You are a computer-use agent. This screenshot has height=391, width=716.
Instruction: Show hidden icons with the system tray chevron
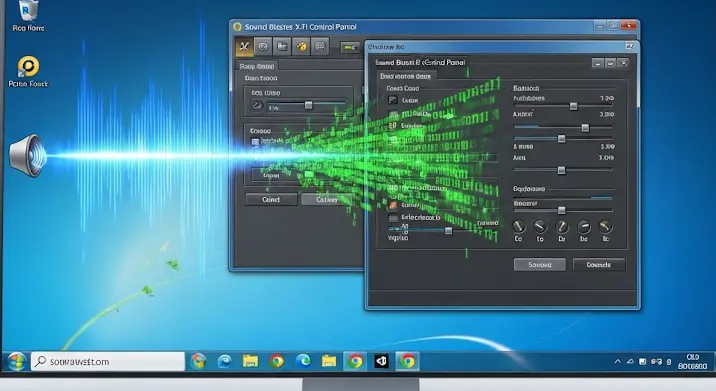pos(617,361)
